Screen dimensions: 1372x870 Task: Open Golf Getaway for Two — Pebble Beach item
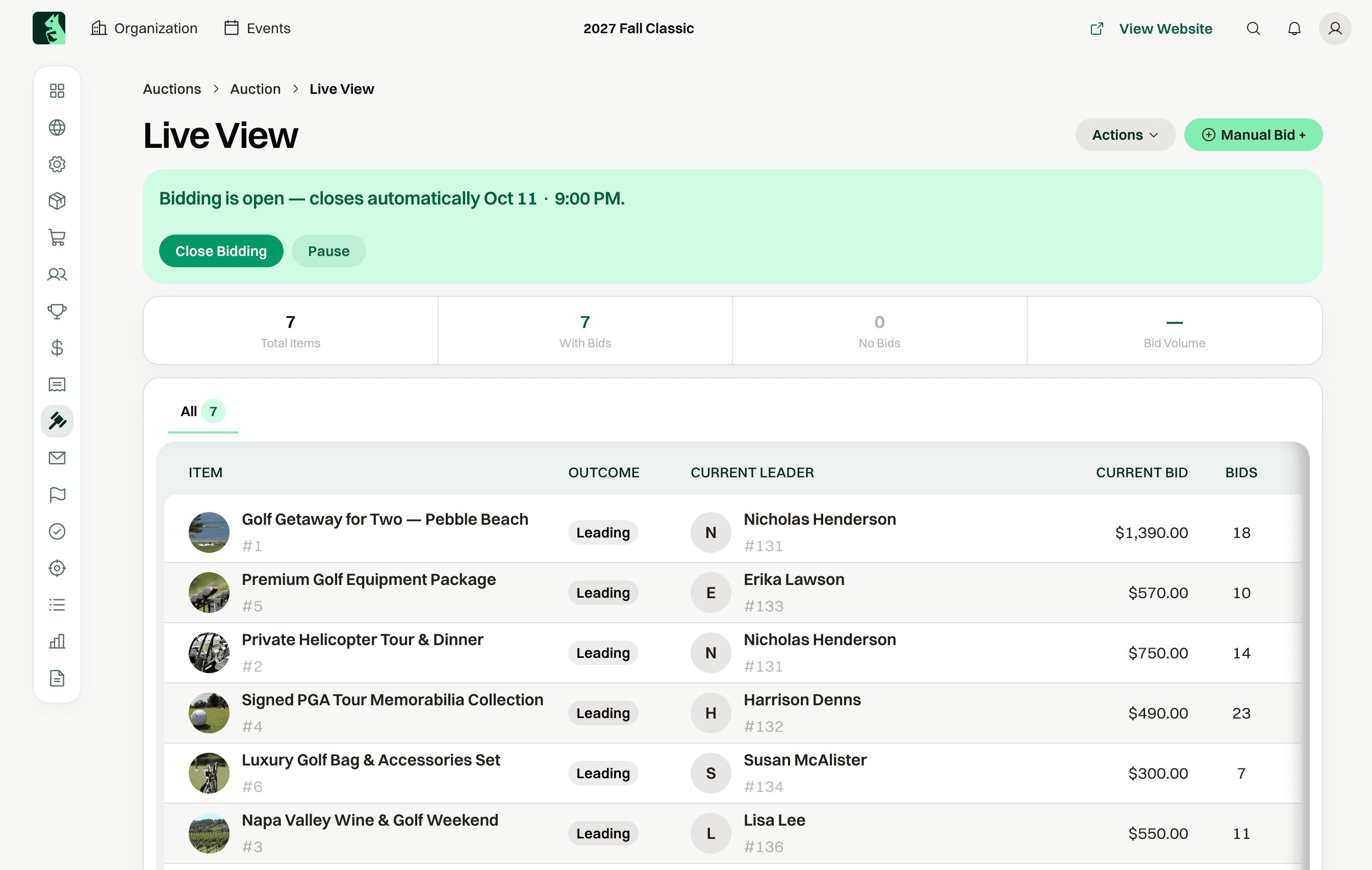(385, 520)
